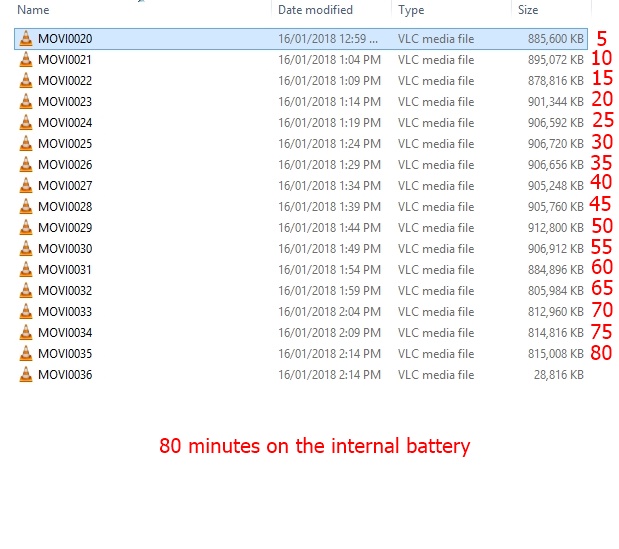Sort files by Date modified column header

[315, 9]
